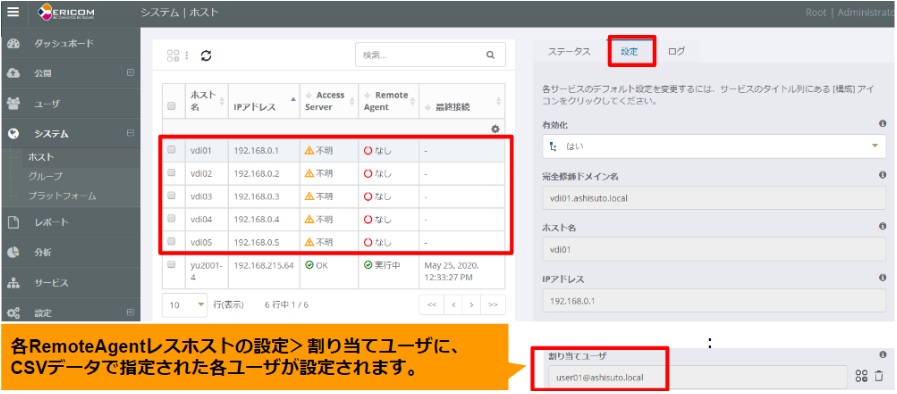Viewport: 897px width, 394px height.
Task: Click the host search field
Action: point(430,55)
